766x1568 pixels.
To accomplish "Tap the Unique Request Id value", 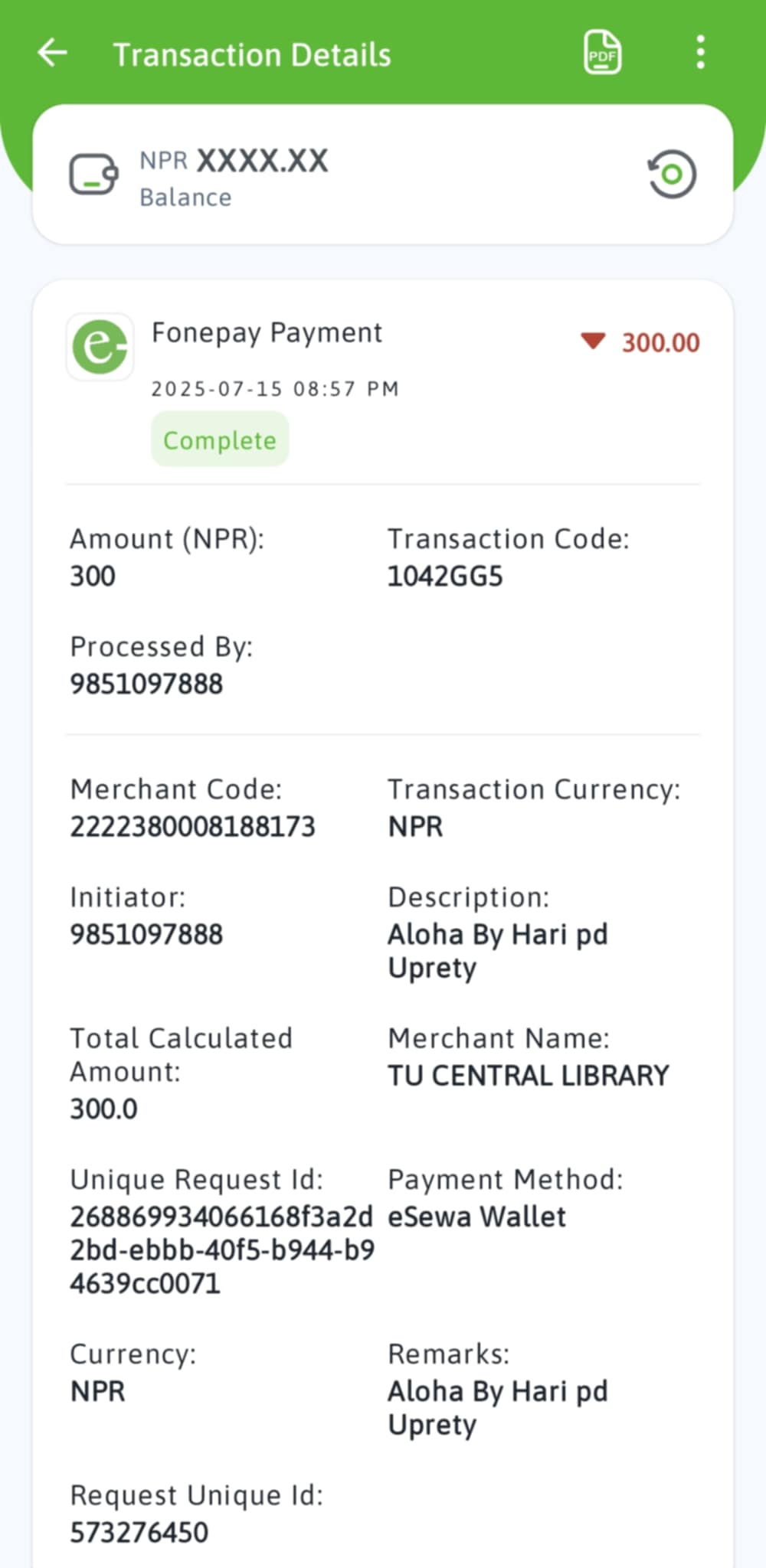I will tap(221, 1249).
